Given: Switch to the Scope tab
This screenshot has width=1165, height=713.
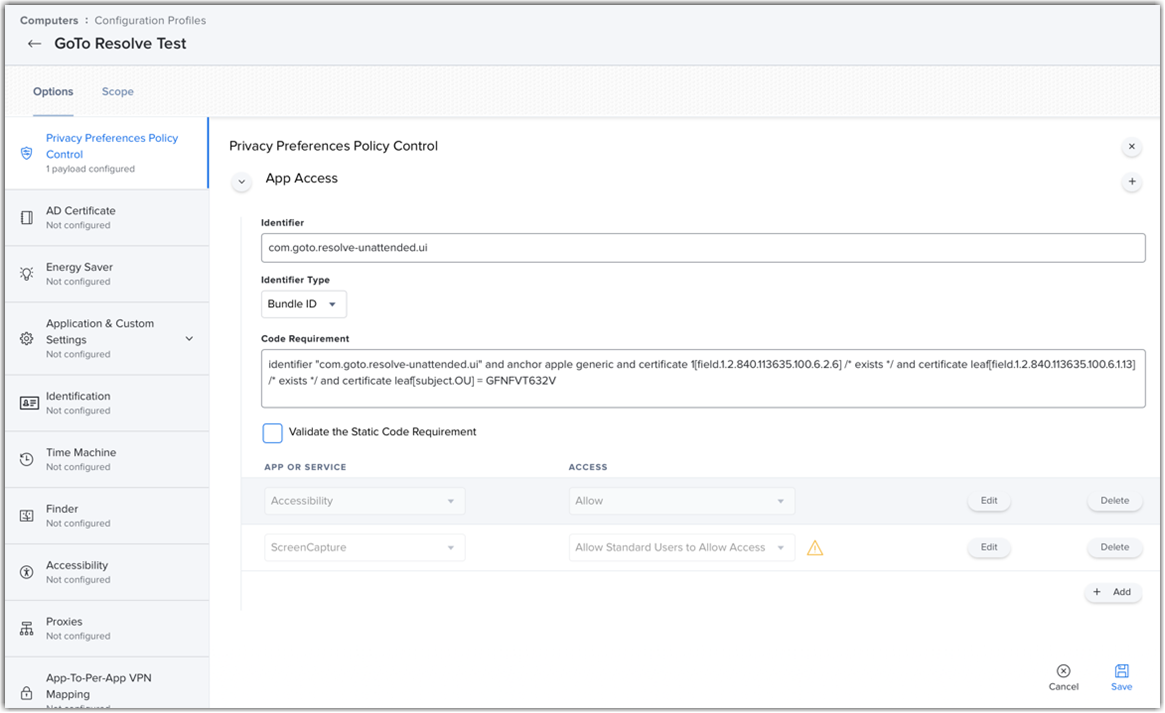Looking at the screenshot, I should (117, 91).
